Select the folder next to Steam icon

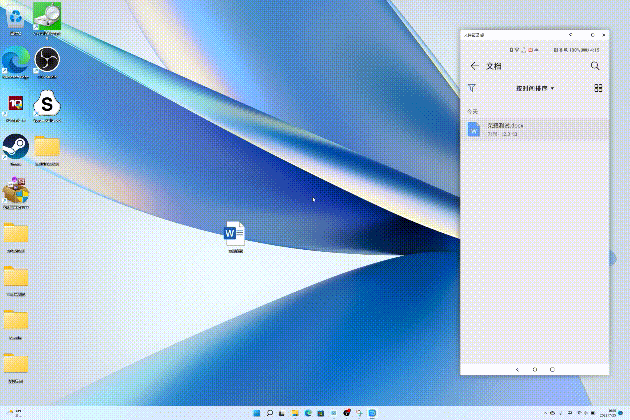[47, 147]
